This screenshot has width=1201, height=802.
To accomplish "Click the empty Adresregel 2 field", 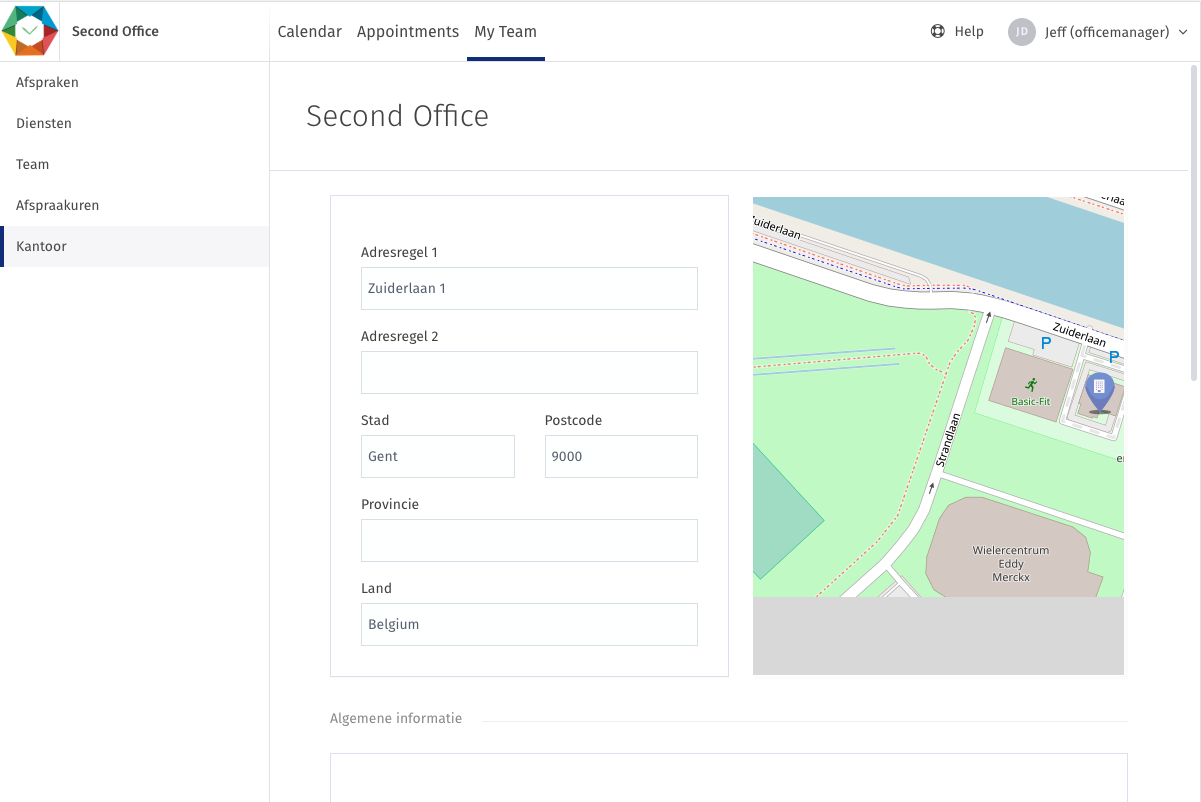I will click(529, 372).
